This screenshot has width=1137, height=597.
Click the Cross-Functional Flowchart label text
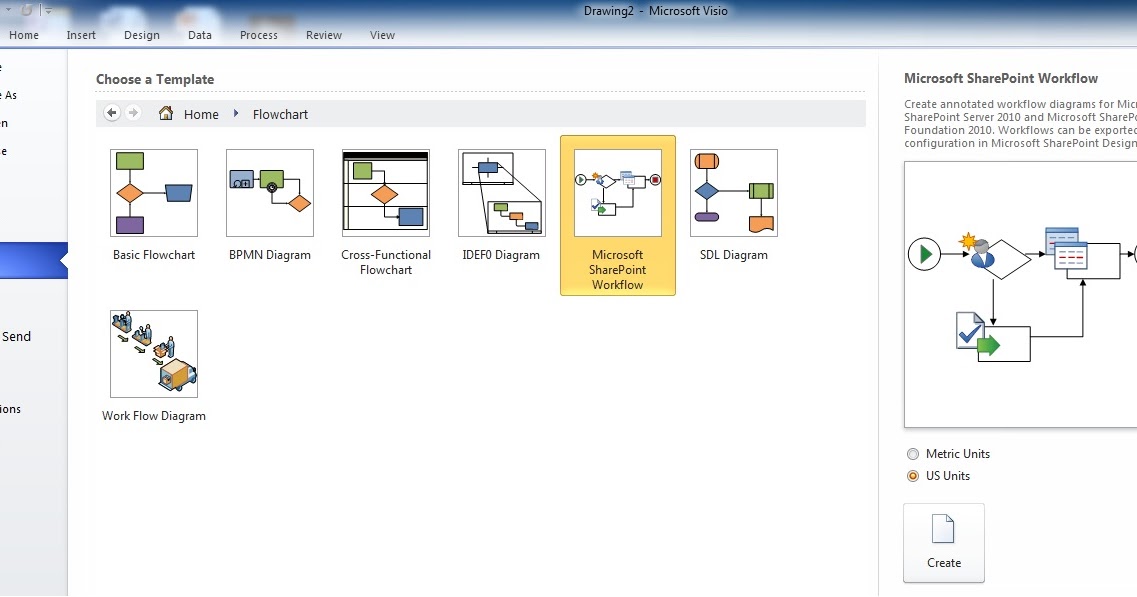click(386, 262)
